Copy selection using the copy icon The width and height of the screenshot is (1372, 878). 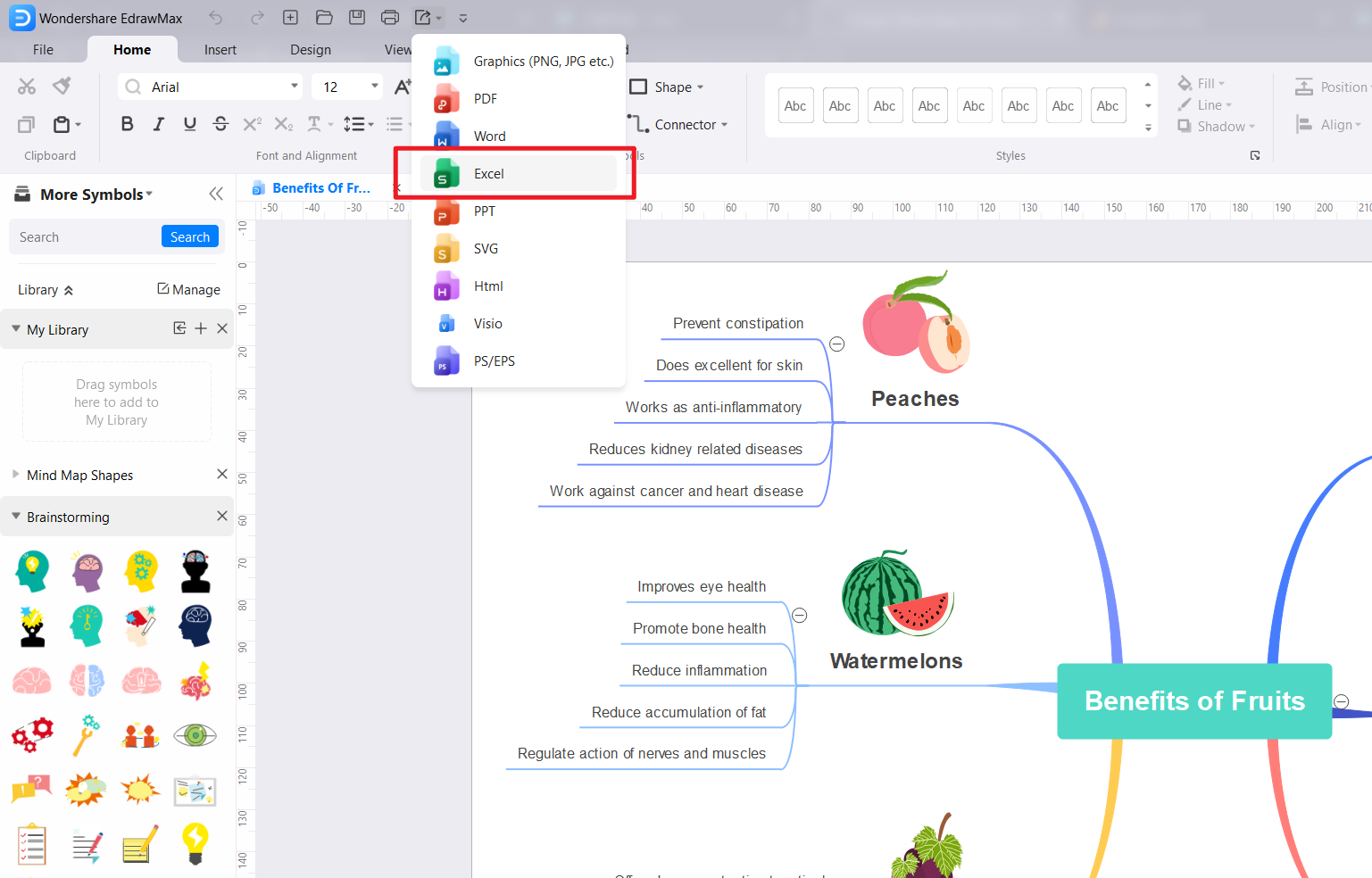click(27, 125)
